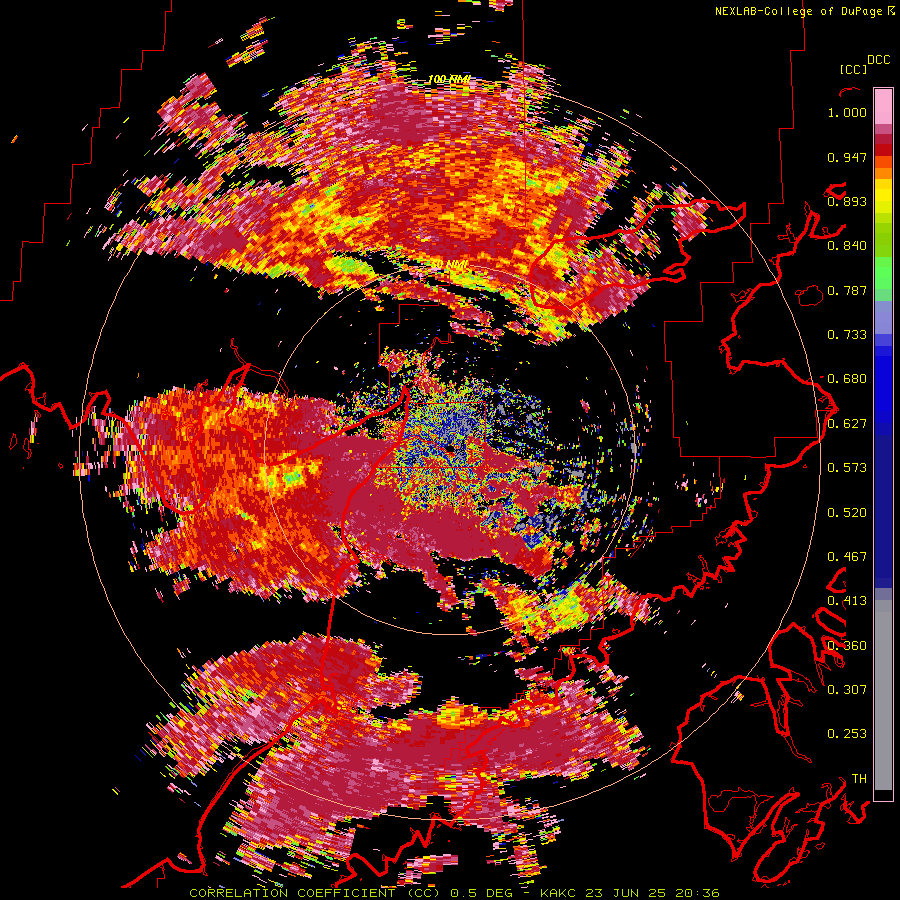Select the 0.947 legend value

(x=847, y=157)
